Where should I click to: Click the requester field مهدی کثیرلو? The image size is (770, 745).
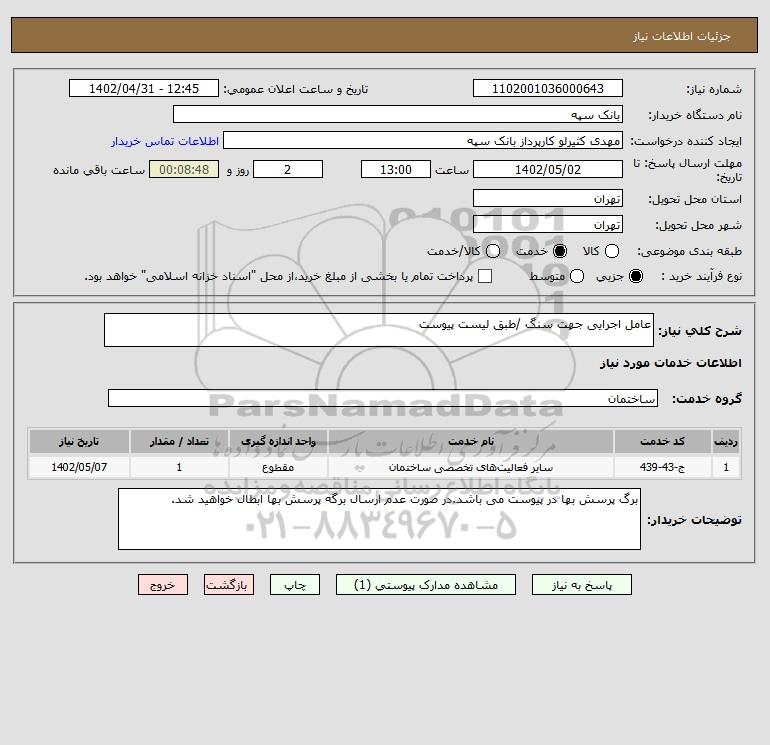pos(423,140)
